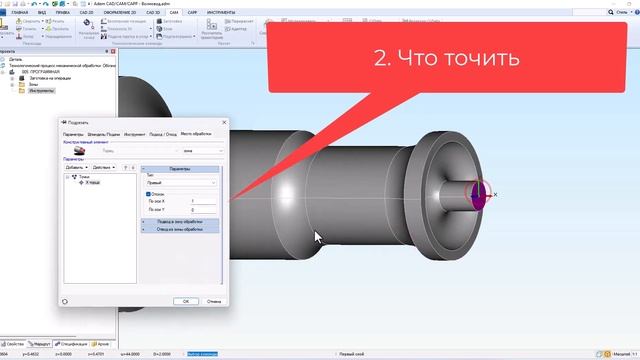This screenshot has height=360, width=640.
Task: Click the undo arrow in quick access toolbar
Action: pyautogui.click(x=34, y=4)
